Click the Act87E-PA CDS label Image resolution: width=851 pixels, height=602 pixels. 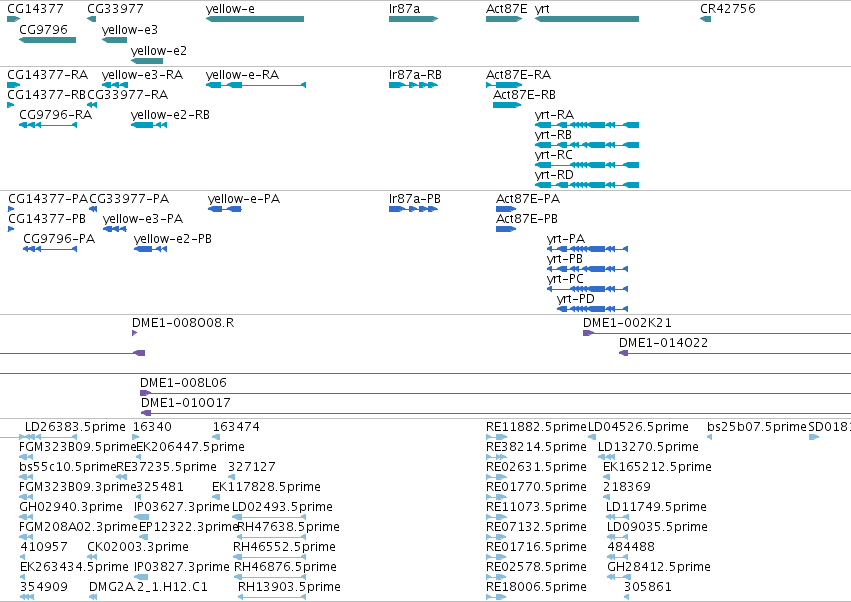(x=528, y=199)
